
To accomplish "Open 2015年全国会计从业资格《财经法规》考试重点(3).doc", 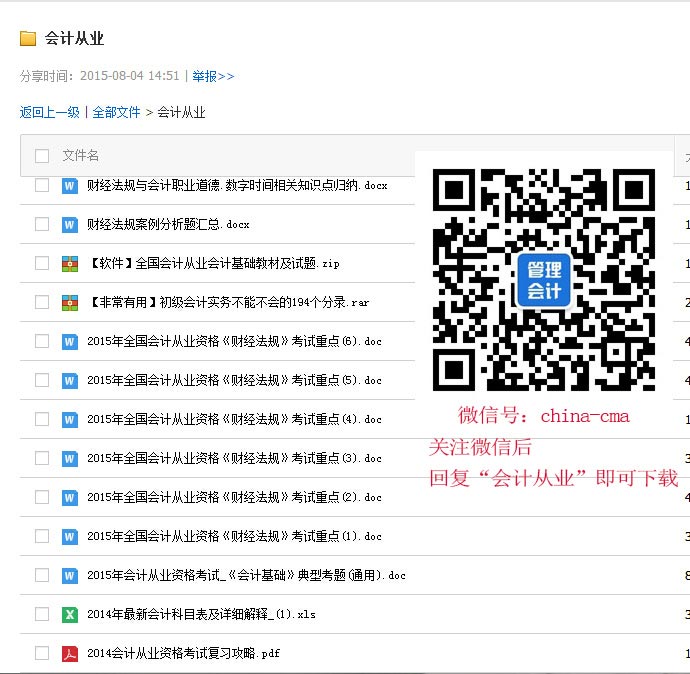I will (x=234, y=458).
